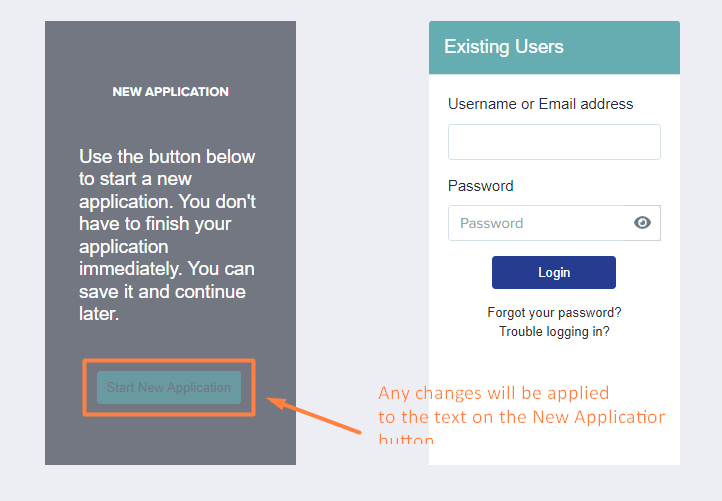This screenshot has height=501, width=722.
Task: Click the orange highlight box border
Action: (x=169, y=361)
